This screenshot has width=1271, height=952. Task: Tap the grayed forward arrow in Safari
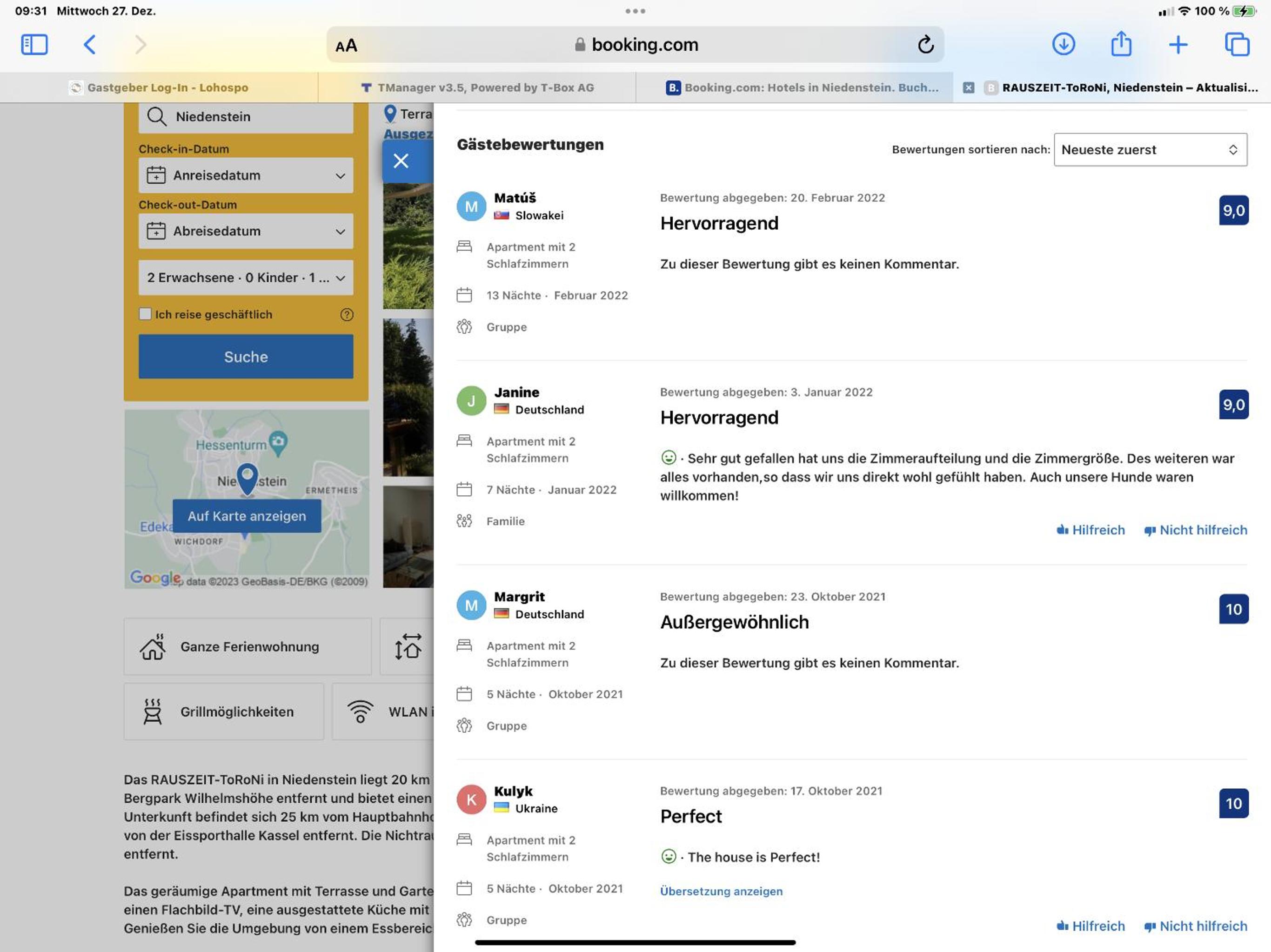pos(140,44)
